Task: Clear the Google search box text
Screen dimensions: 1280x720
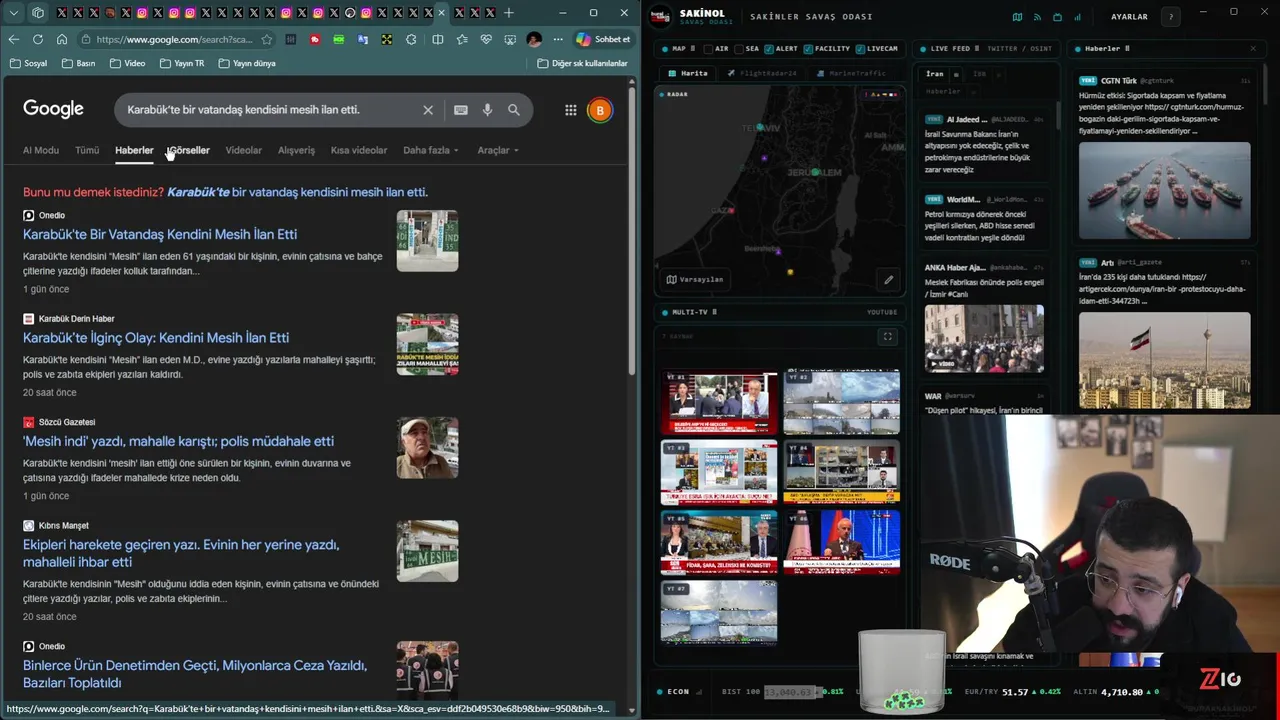Action: click(428, 110)
